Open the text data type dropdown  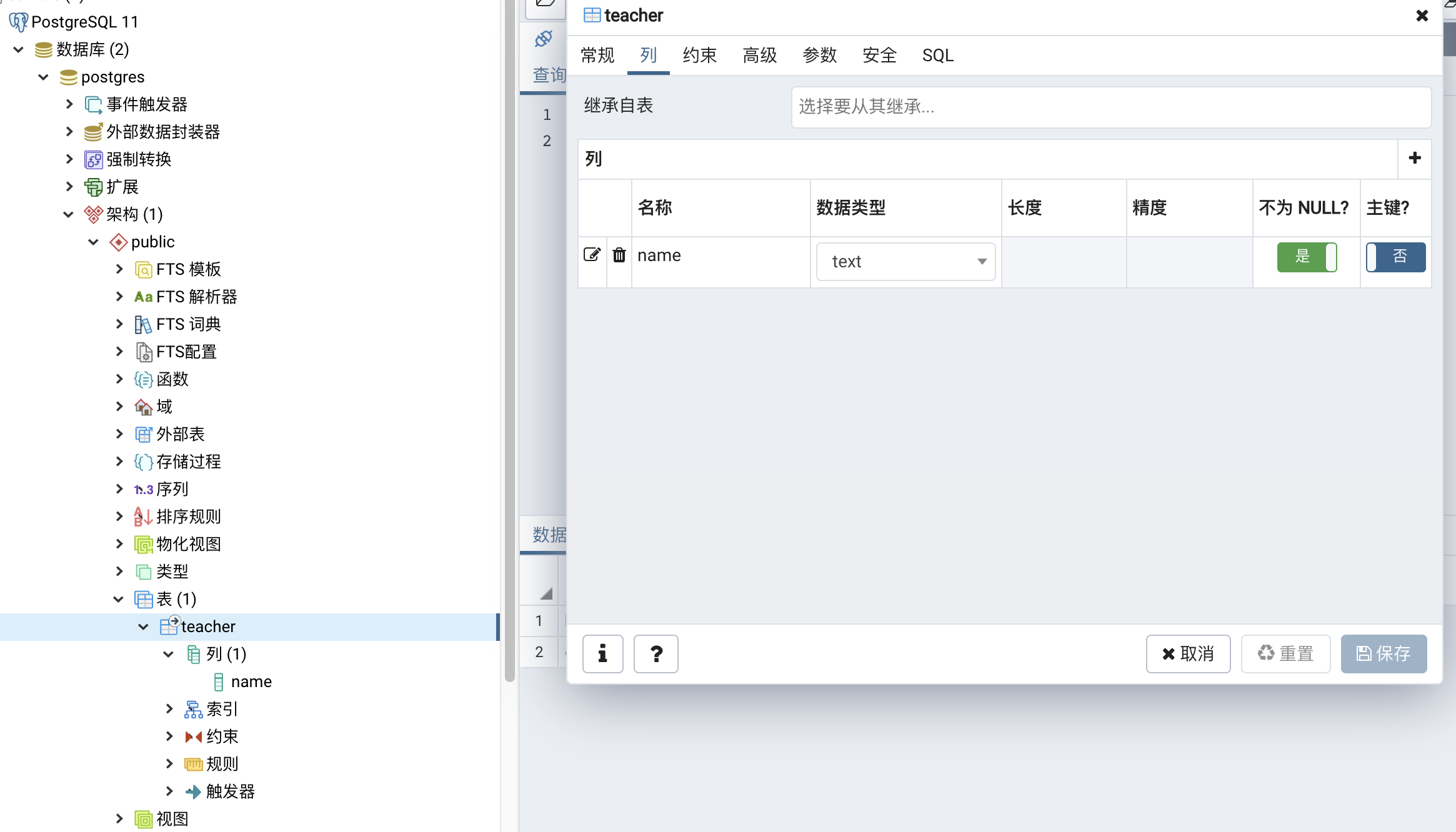coord(905,261)
